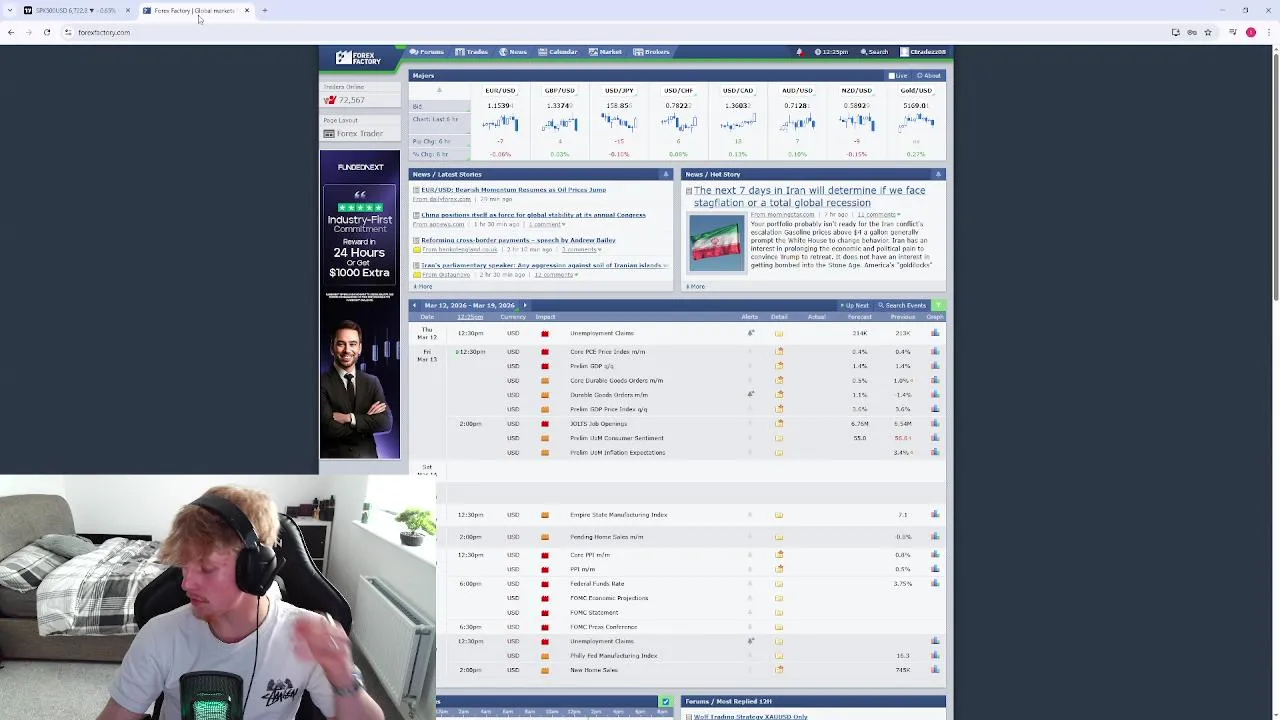
Task: Open graph for Core Durable Goods Orders
Action: [935, 381]
